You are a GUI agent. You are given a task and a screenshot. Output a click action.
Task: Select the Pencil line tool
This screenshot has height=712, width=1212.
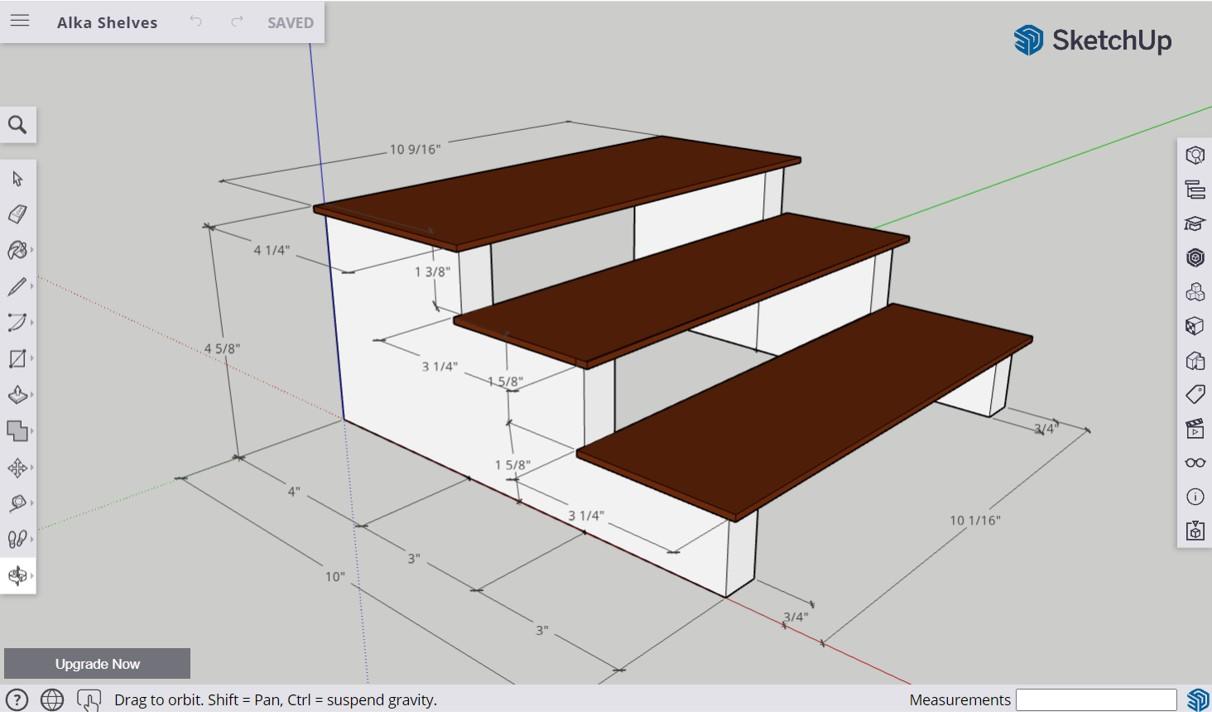click(16, 287)
